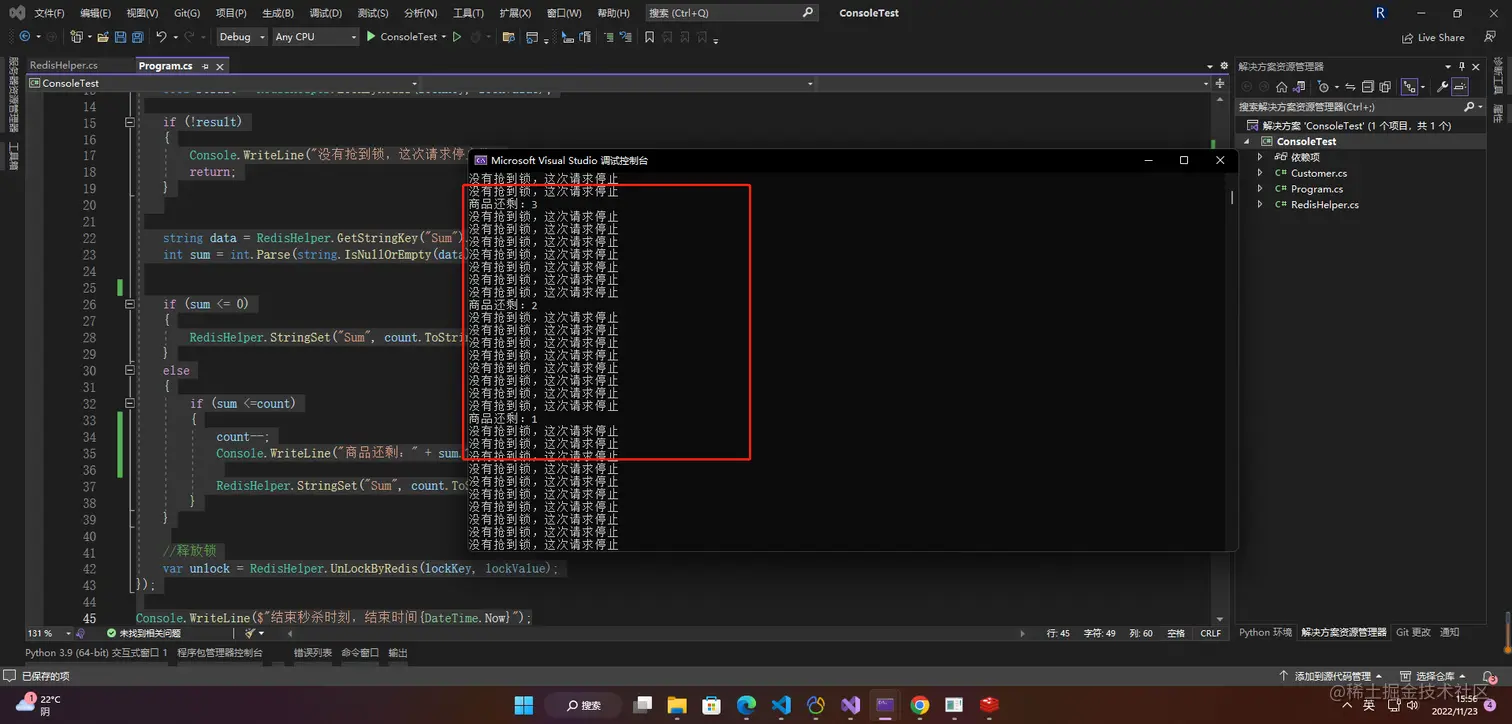This screenshot has height=724, width=1512.
Task: Open File Explorer from the taskbar
Action: [677, 705]
